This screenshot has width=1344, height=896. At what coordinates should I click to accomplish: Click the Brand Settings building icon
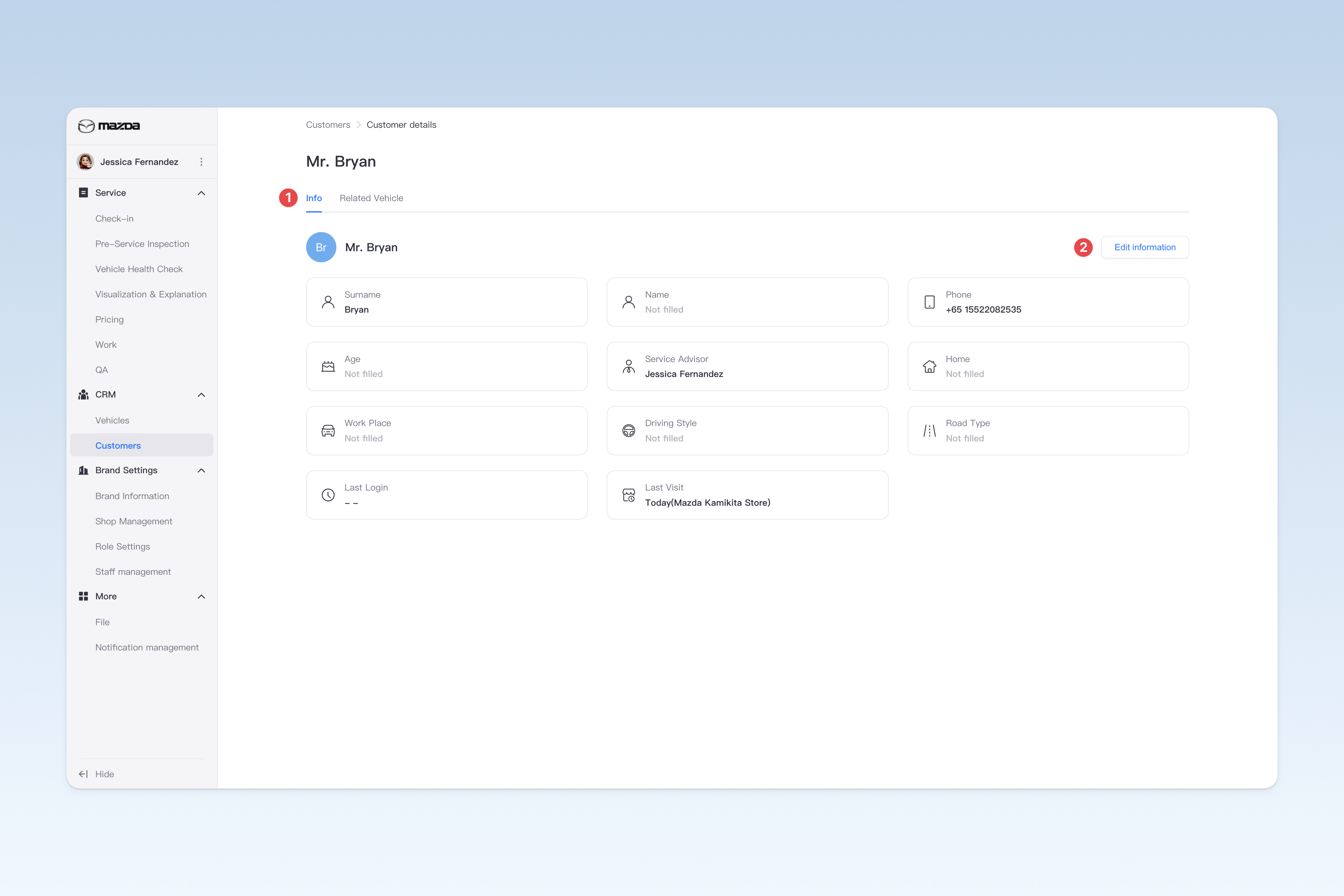83,470
